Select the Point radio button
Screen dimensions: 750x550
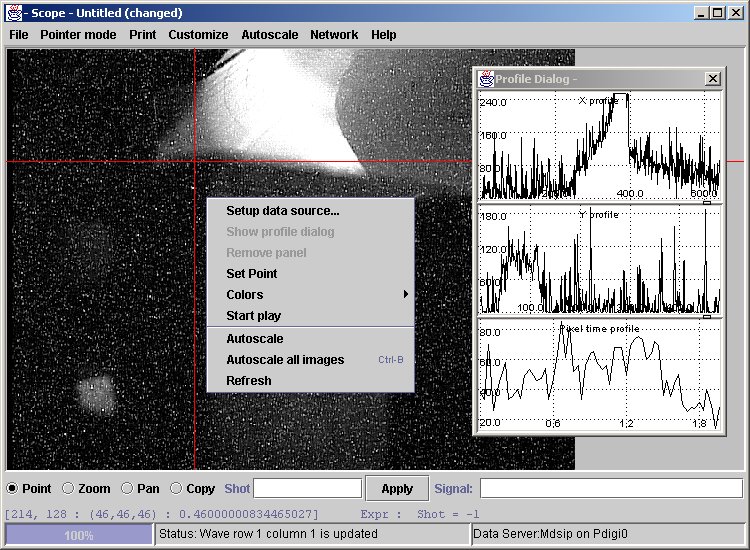(13, 488)
